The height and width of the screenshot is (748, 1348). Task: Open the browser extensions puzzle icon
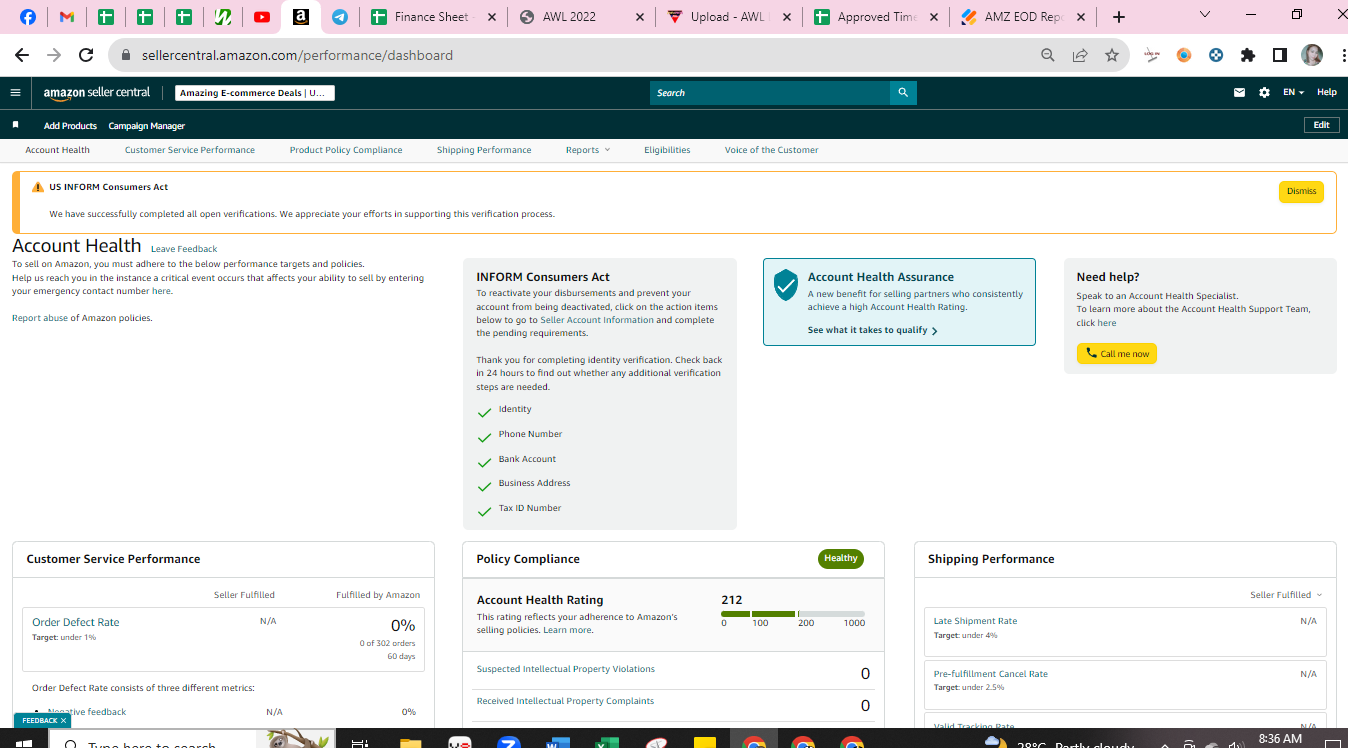[1248, 56]
